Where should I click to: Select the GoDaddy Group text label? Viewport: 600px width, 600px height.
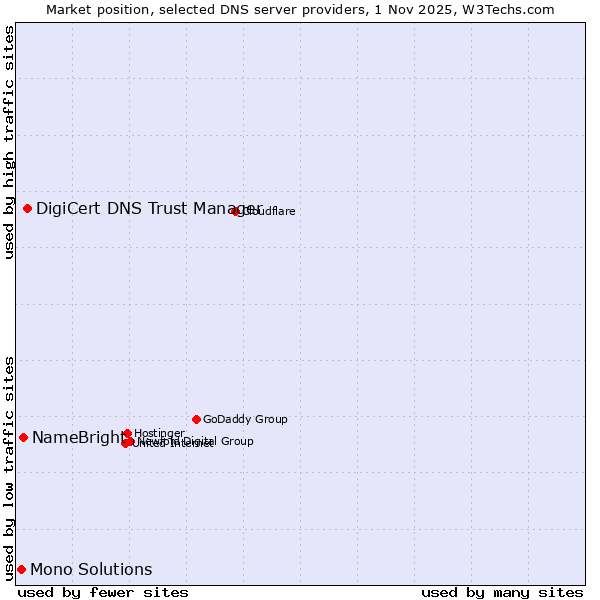245,420
